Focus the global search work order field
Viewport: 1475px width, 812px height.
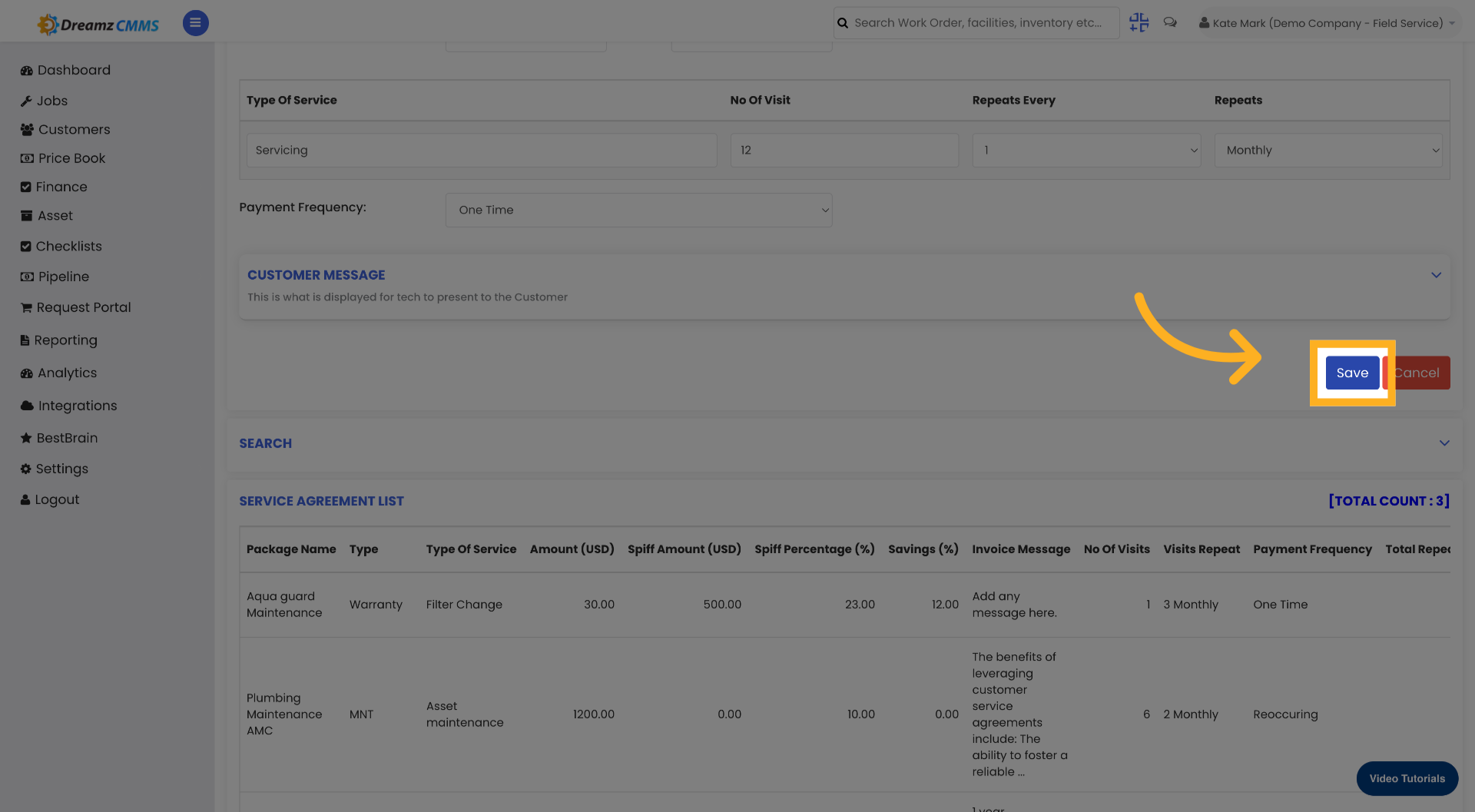976,23
